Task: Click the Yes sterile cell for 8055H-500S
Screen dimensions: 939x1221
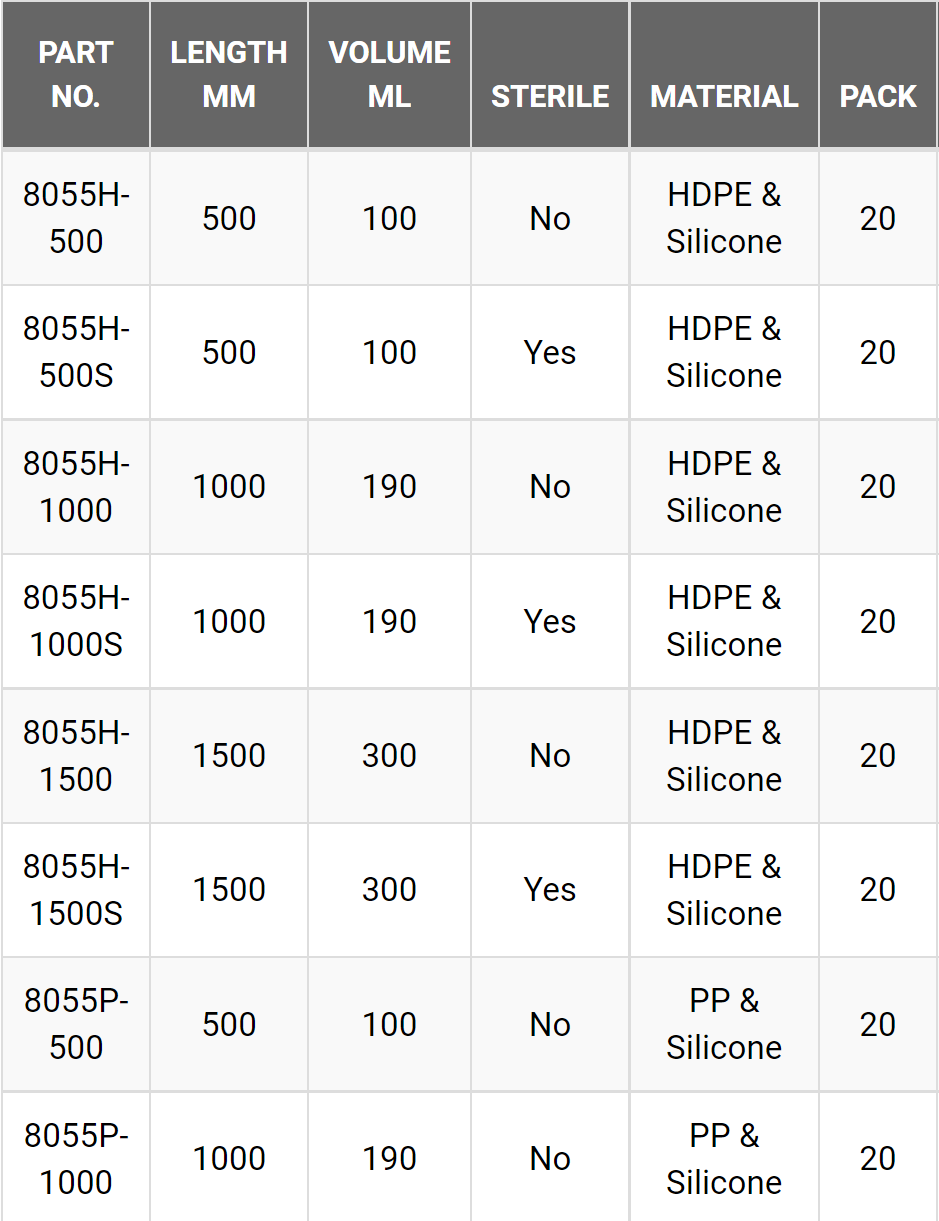Action: (550, 352)
